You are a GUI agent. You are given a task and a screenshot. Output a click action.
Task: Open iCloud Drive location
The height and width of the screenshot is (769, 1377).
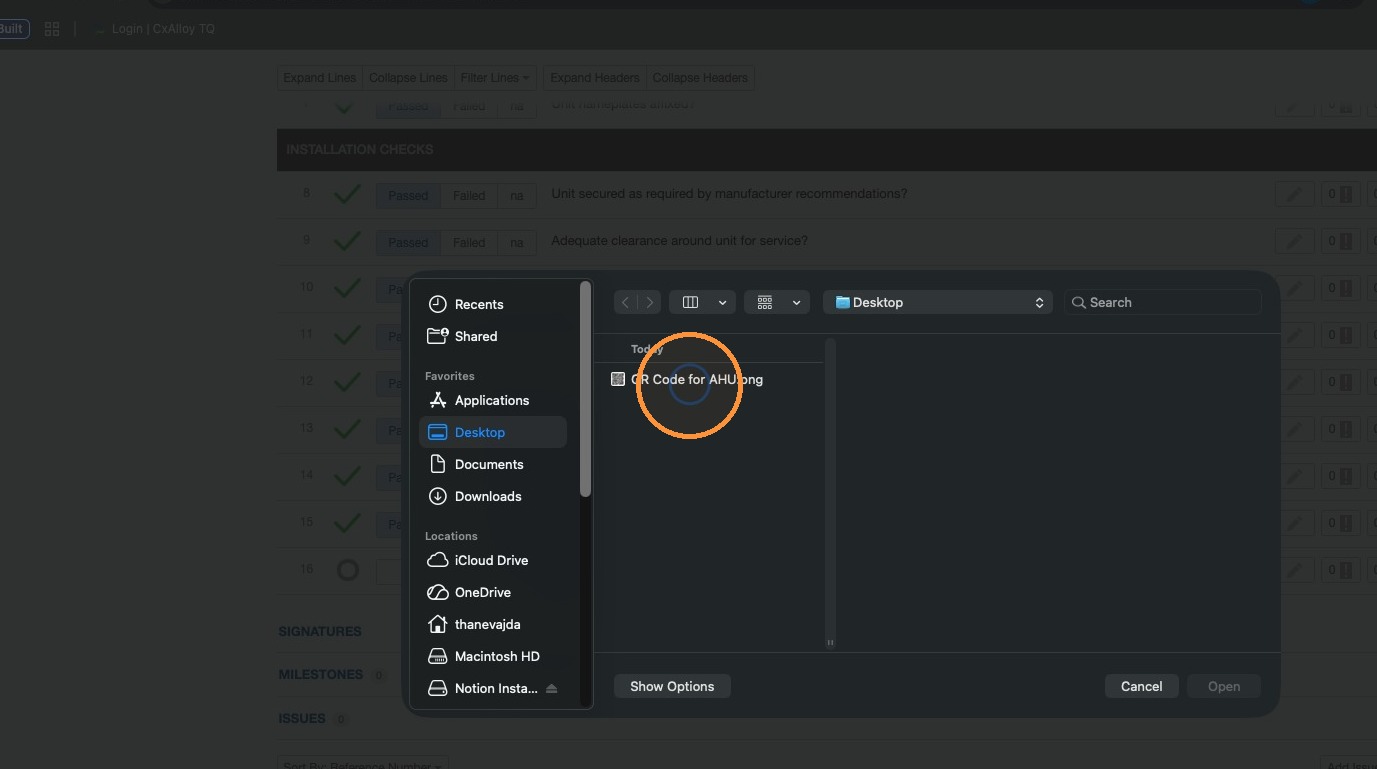coord(492,560)
